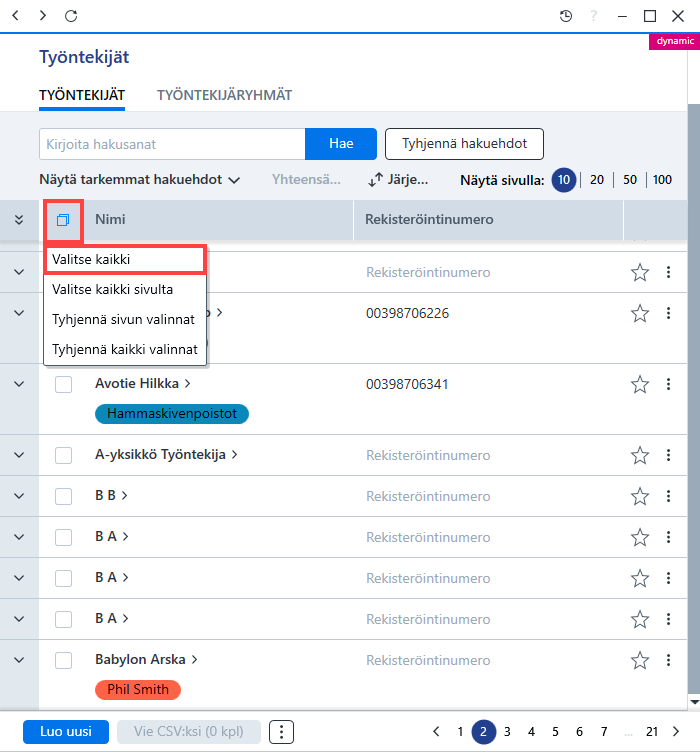Tick the checkbox for Avotie Hilkka
Viewport: 700px width, 752px height.
(63, 384)
